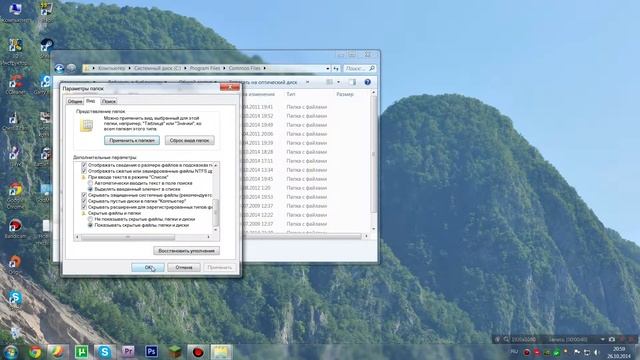
Task: Toggle 'Отображать сведения о размере файлов' checkbox
Action: pos(84,165)
